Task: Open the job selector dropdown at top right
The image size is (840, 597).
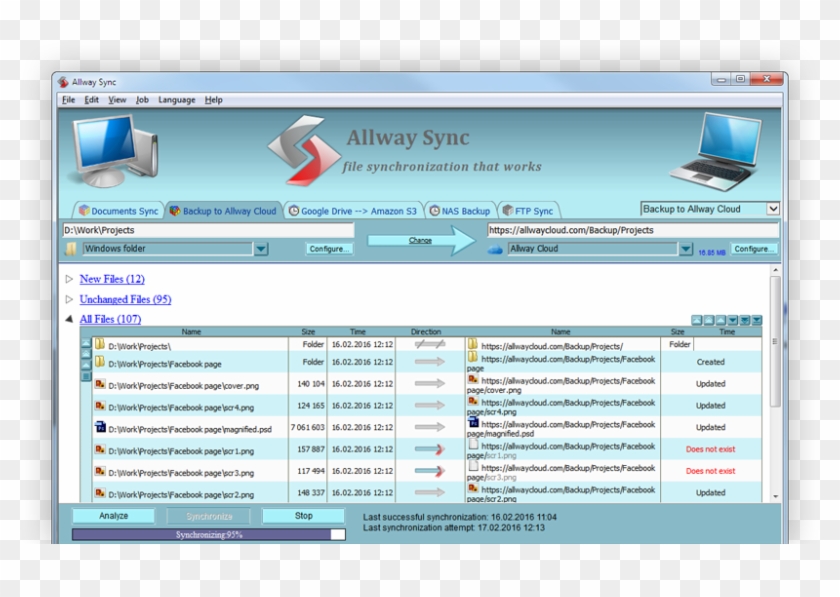Action: tap(772, 209)
